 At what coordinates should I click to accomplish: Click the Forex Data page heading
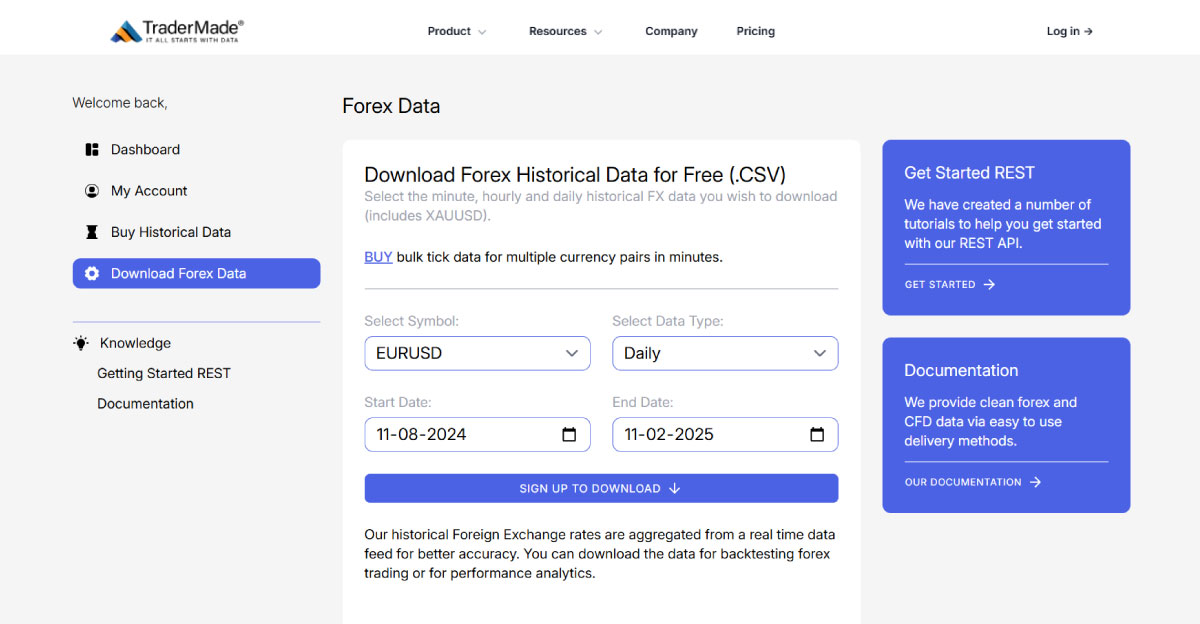391,106
